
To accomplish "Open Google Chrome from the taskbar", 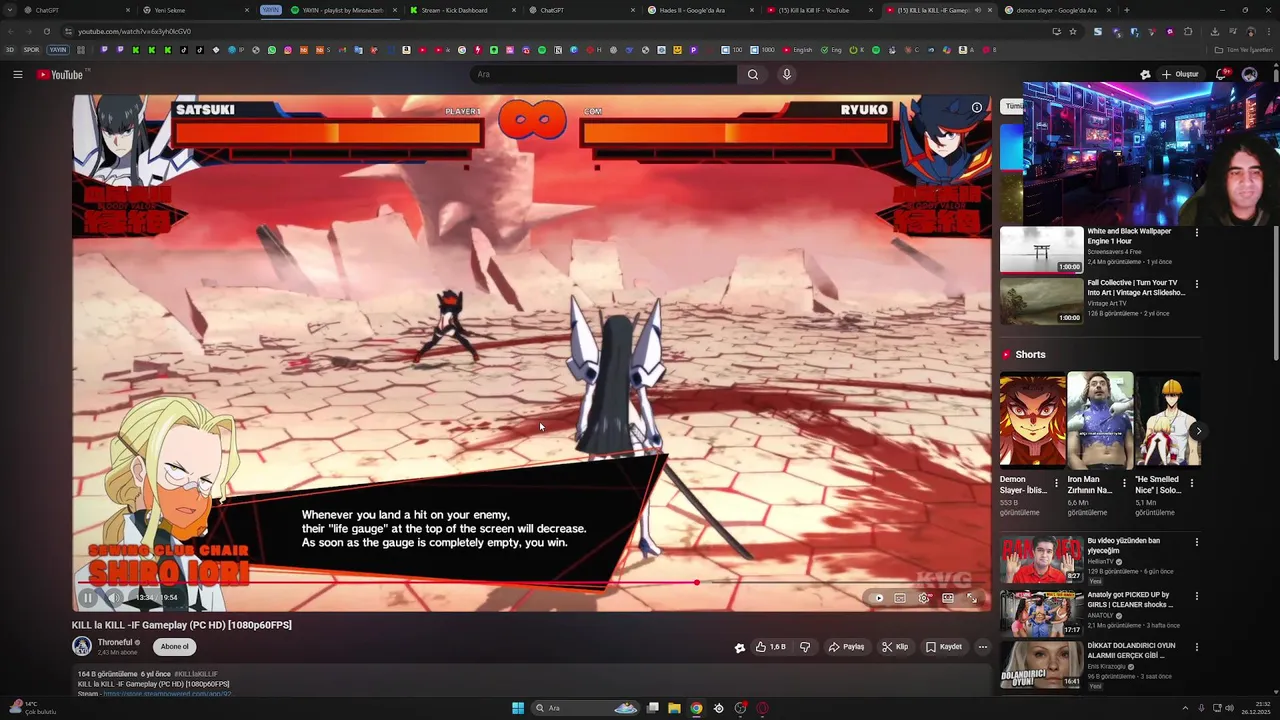I will pos(696,708).
